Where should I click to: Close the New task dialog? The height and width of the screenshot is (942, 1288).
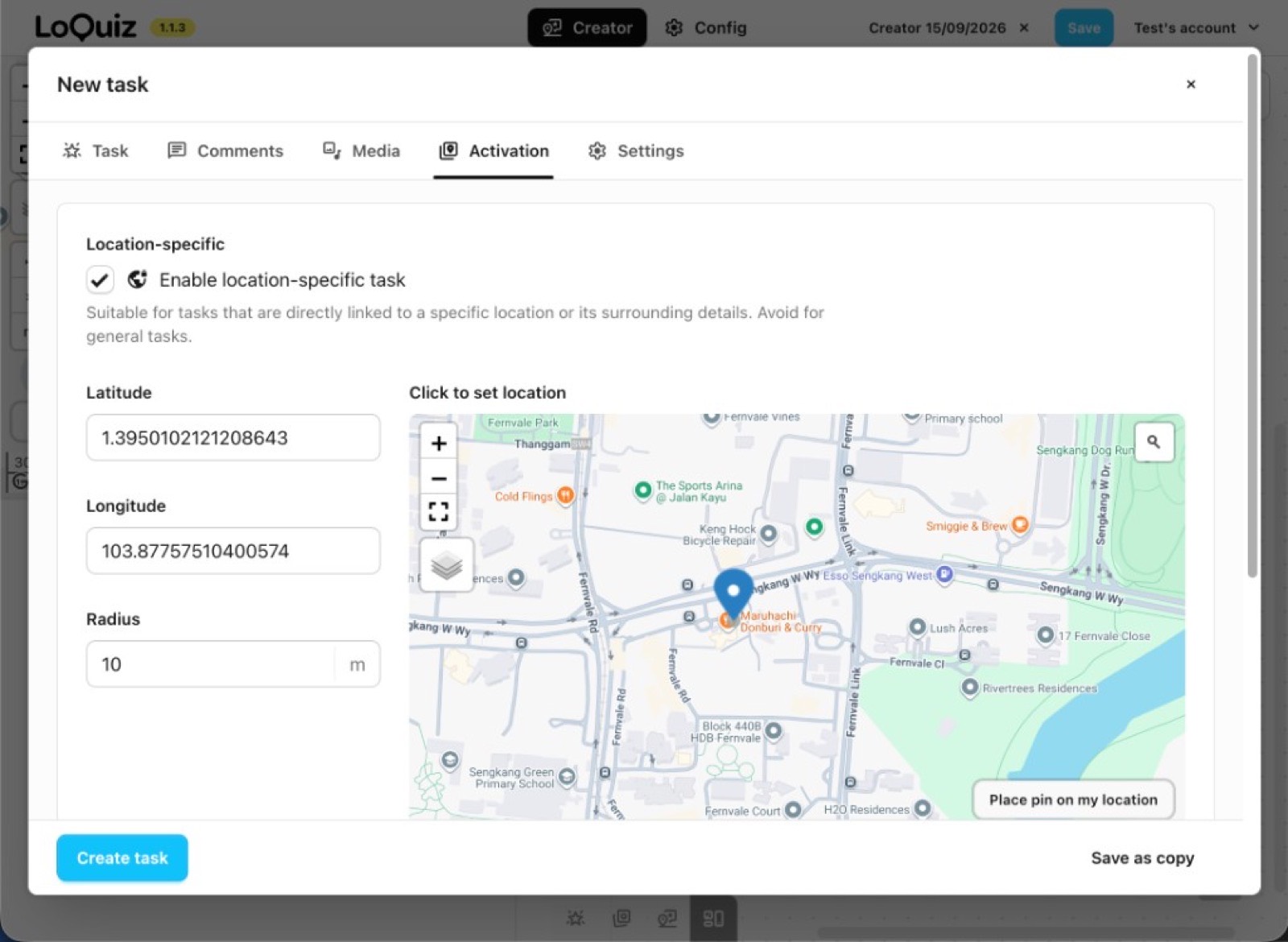1191,85
